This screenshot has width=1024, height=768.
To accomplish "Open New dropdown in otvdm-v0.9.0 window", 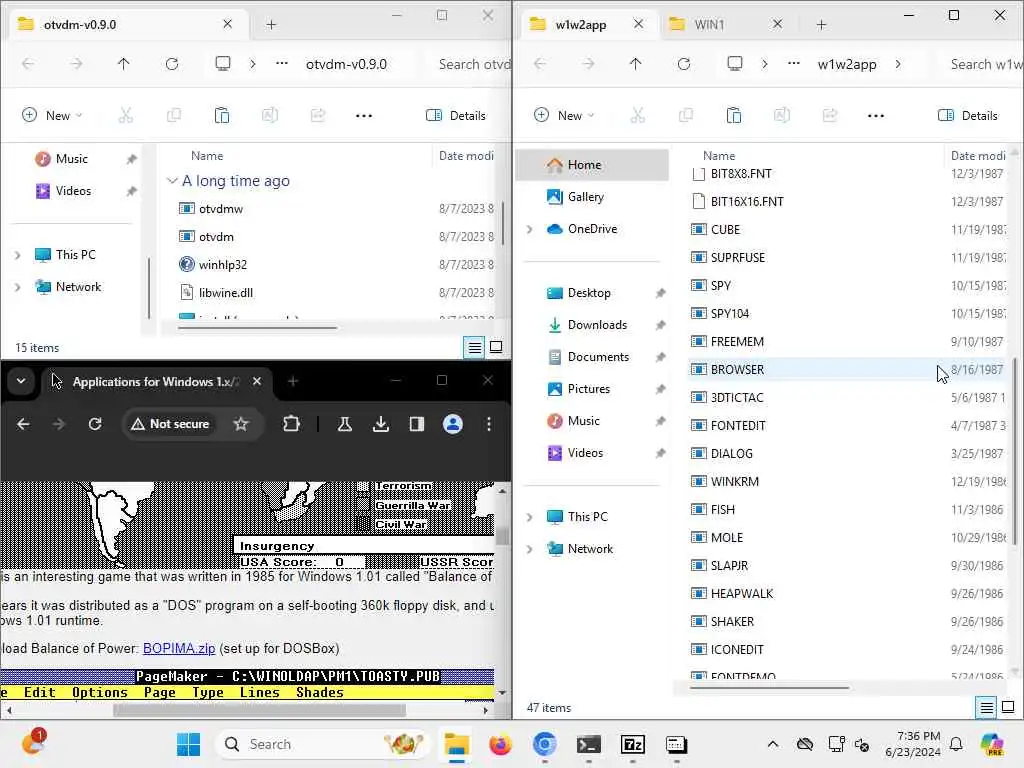I will tap(52, 116).
